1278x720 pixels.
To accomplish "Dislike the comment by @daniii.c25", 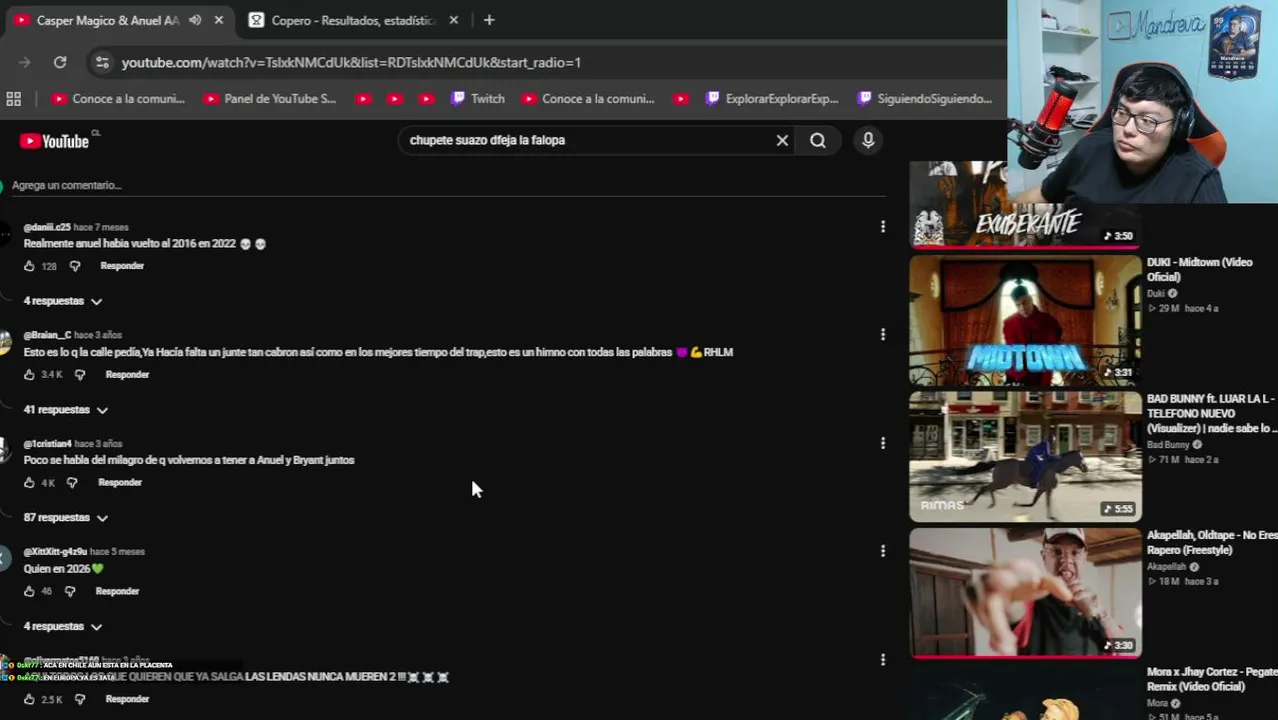I will 75,266.
